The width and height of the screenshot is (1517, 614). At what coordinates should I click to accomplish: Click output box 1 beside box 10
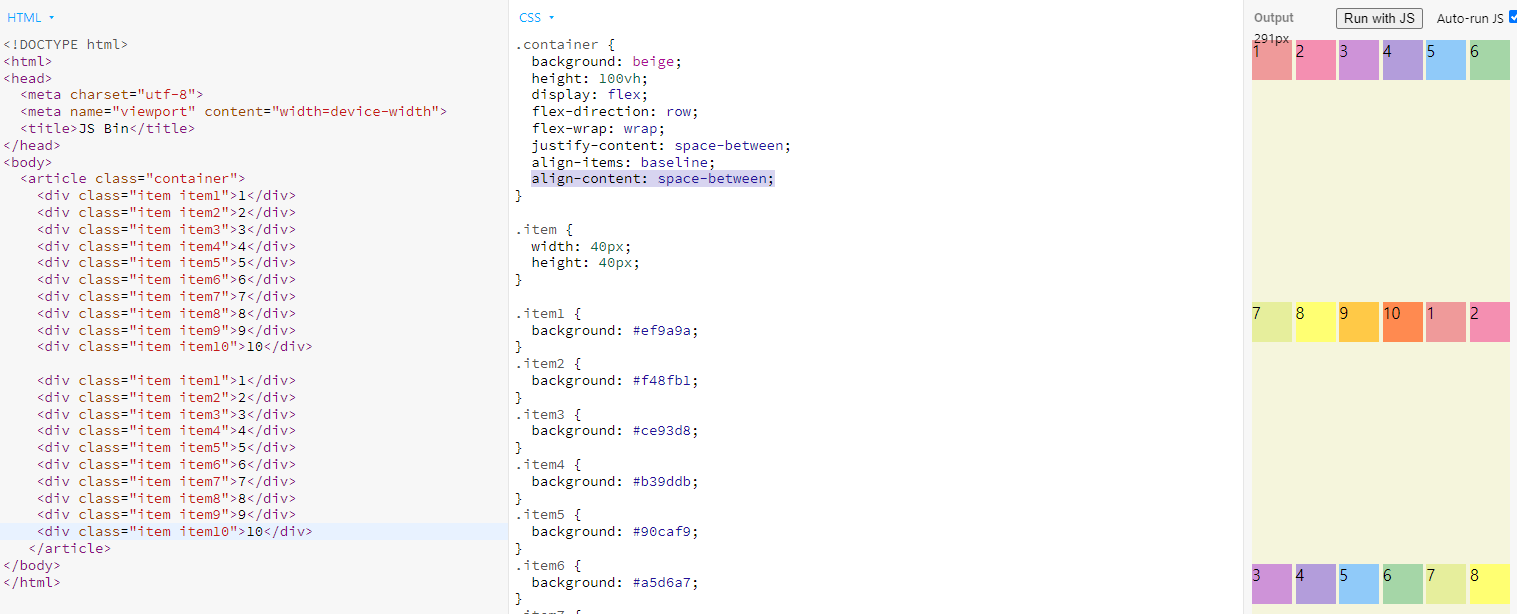click(1446, 322)
